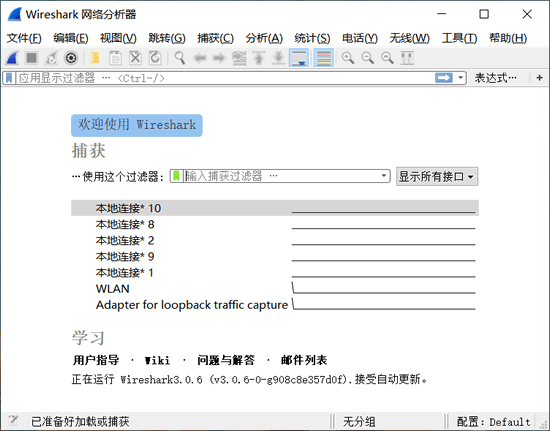Viewport: 550px width, 431px height.
Task: Open the 电话(Y) menu
Action: (x=360, y=38)
